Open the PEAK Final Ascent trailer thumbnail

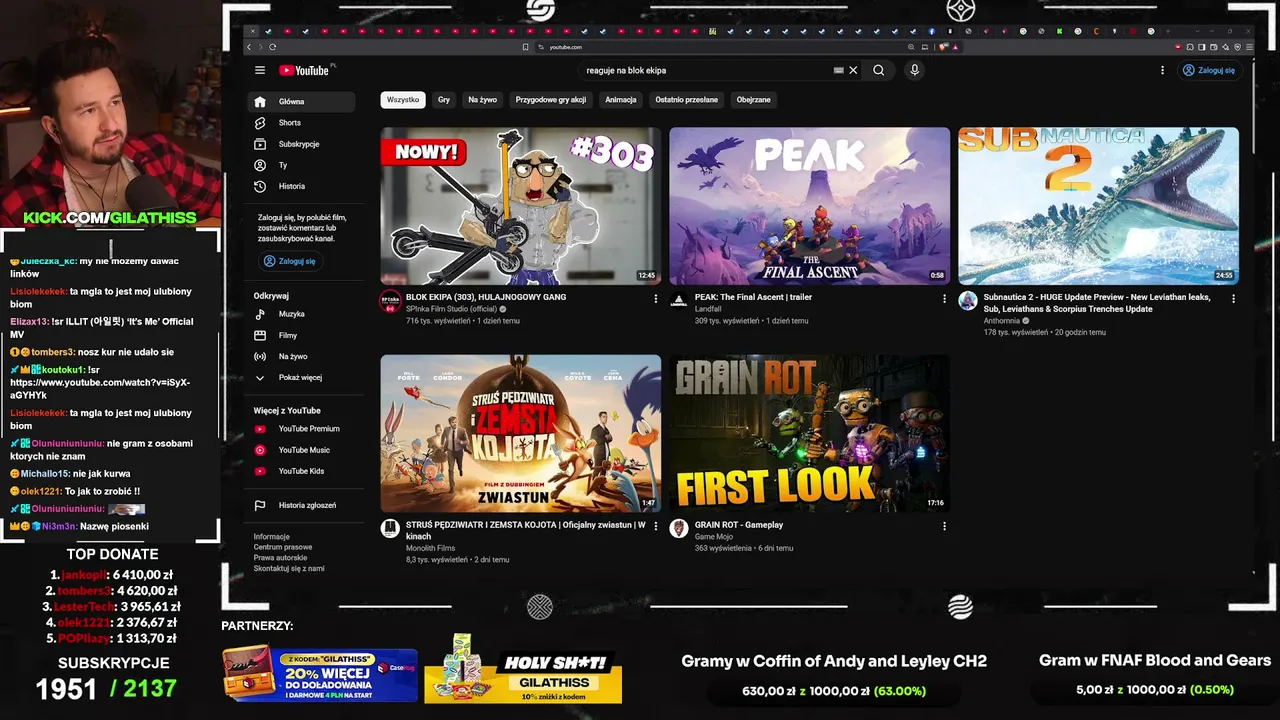[x=809, y=206]
